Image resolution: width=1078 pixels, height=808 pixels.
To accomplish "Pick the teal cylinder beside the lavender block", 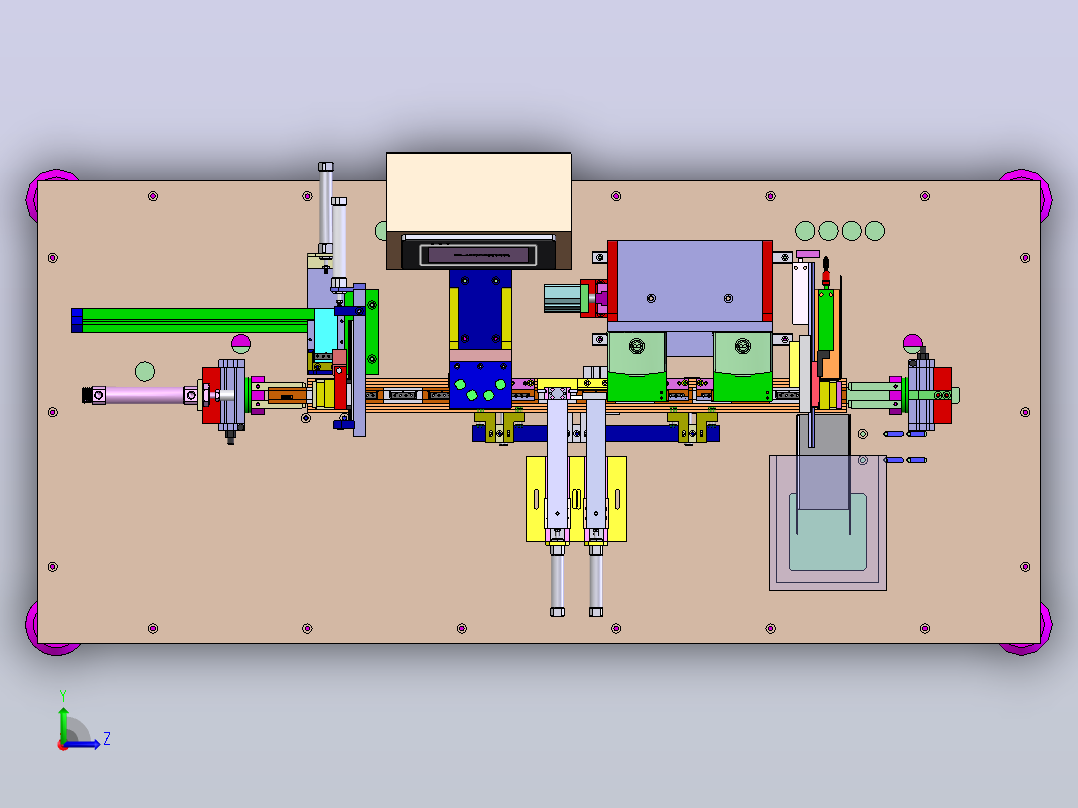I will click(x=562, y=298).
